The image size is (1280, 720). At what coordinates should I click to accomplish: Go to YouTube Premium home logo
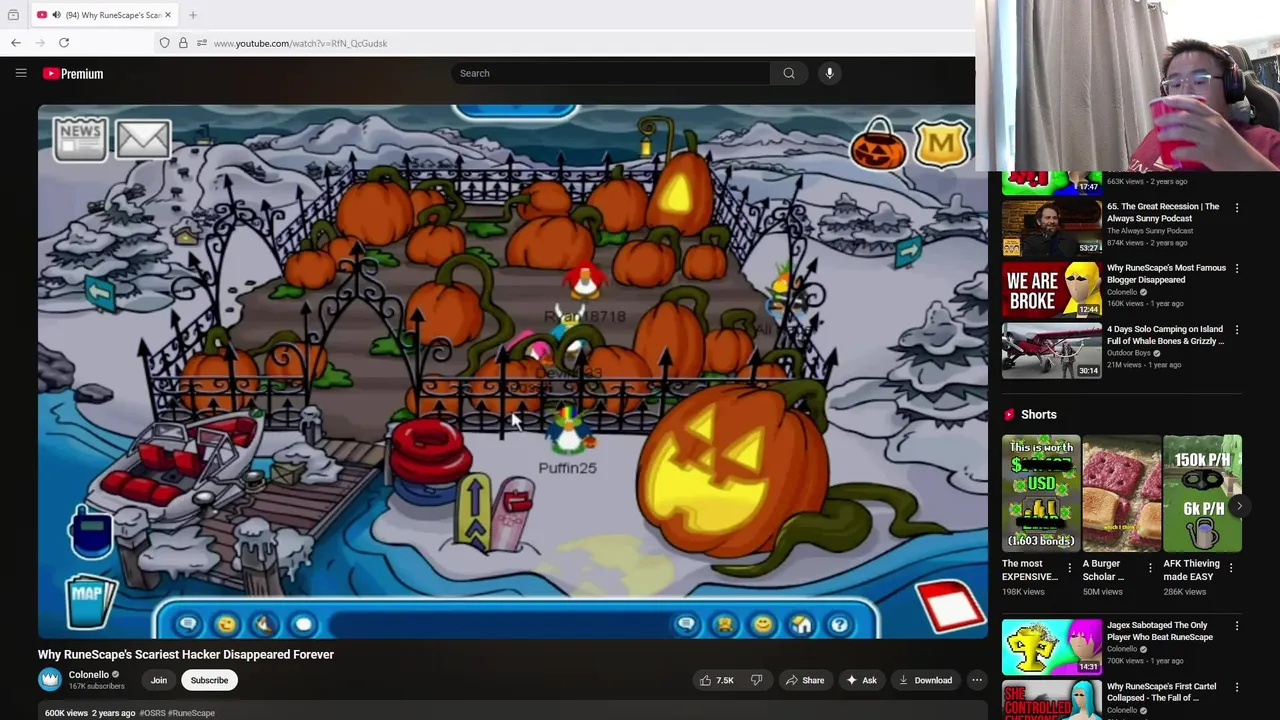pos(73,73)
